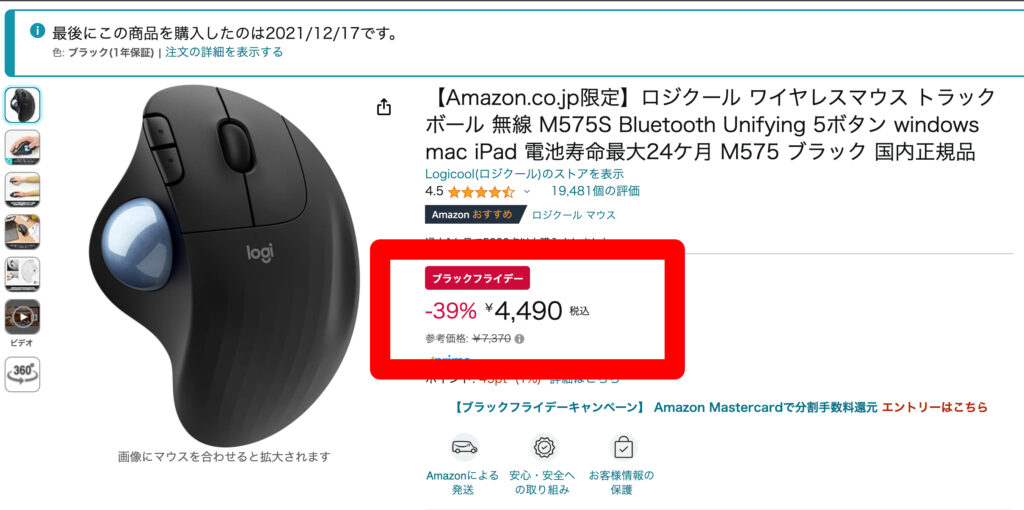Play the ビデオ thumbnail
The height and width of the screenshot is (510, 1024).
[x=22, y=317]
